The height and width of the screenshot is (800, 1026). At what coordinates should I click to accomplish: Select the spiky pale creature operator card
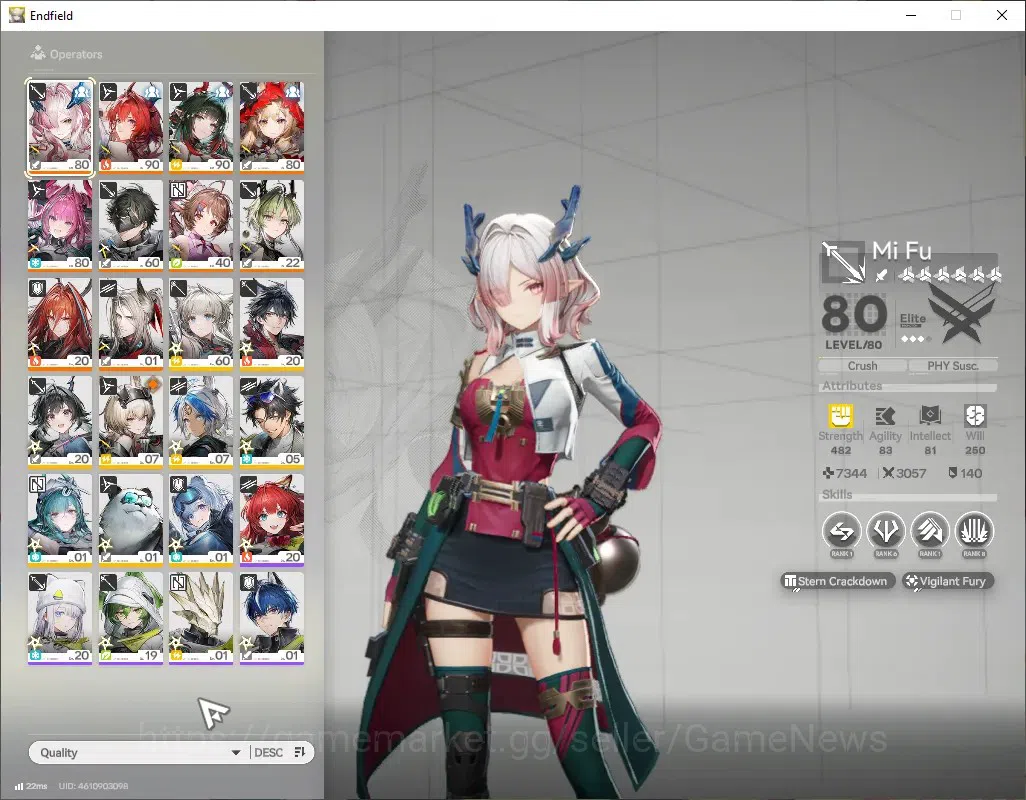point(201,618)
